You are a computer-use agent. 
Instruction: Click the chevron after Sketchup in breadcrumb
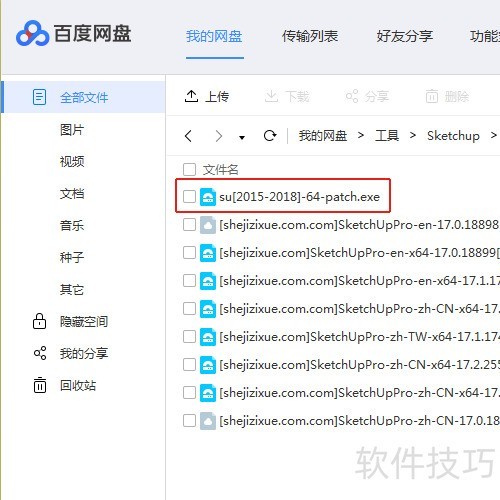tap(494, 135)
